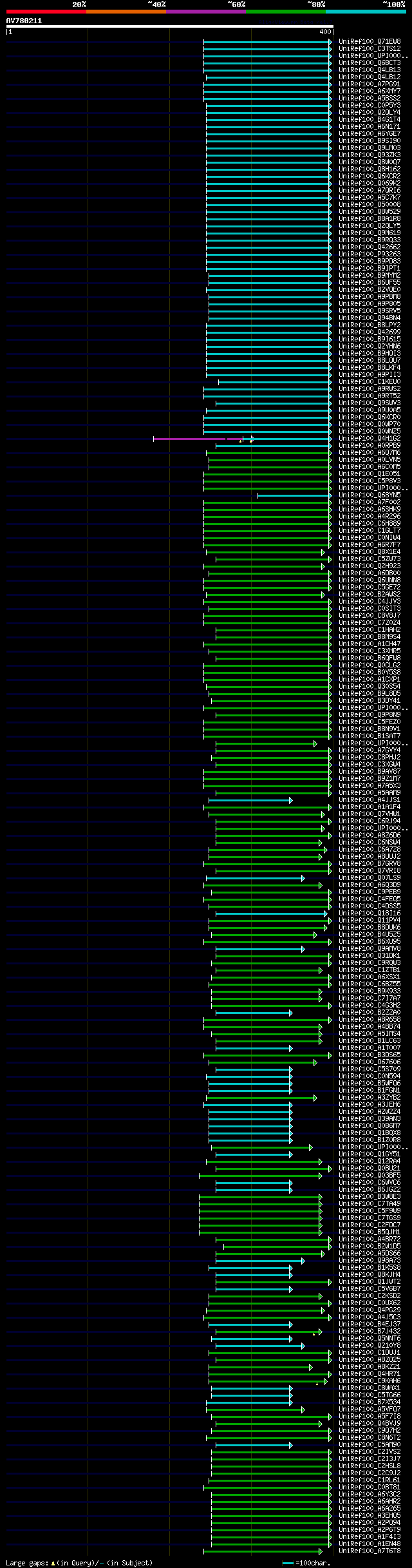Select hit label UniRef100_Q210Y8
This screenshot has height=1568, width=412.
click(x=370, y=1346)
